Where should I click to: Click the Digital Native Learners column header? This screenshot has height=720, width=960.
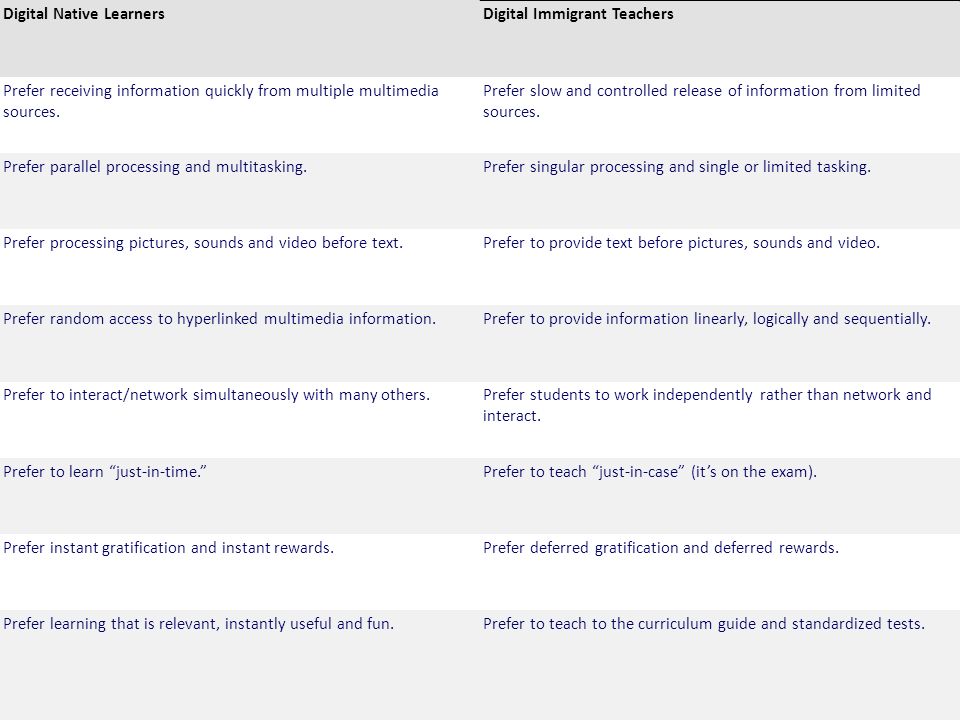point(239,38)
